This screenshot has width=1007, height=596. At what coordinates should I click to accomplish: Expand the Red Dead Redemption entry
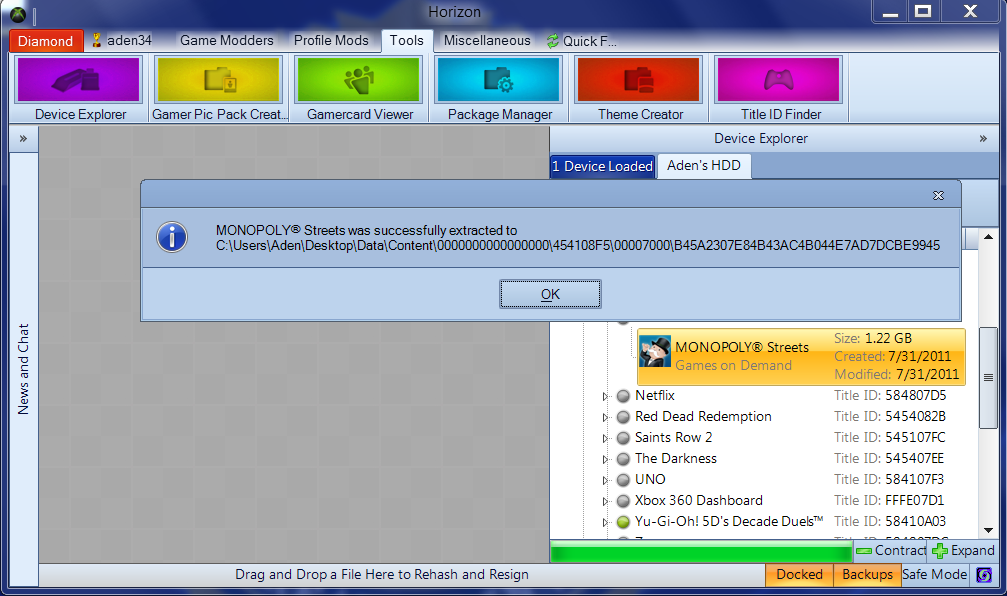[x=605, y=418]
